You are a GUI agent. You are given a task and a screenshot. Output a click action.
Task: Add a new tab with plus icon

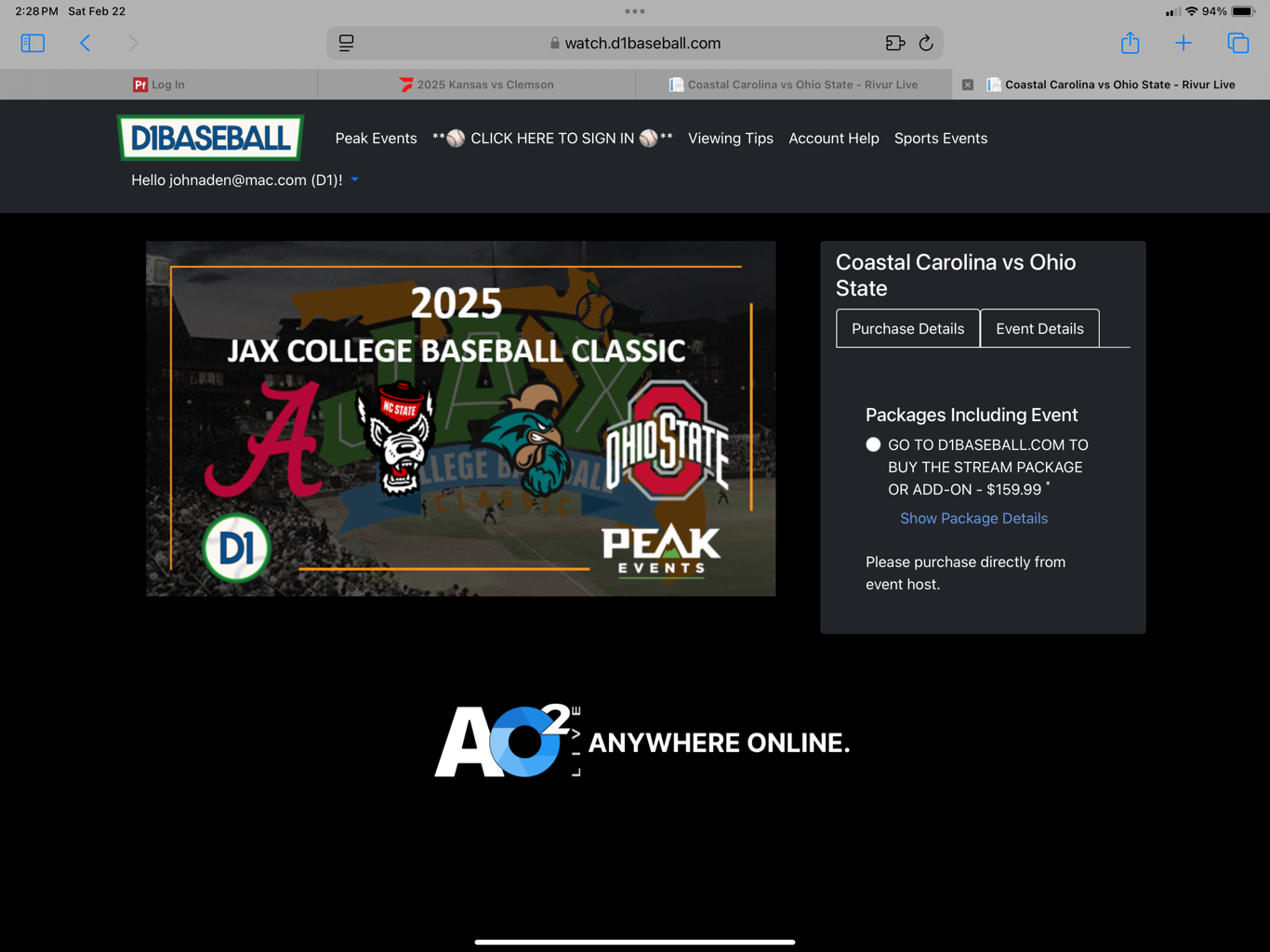(1184, 43)
